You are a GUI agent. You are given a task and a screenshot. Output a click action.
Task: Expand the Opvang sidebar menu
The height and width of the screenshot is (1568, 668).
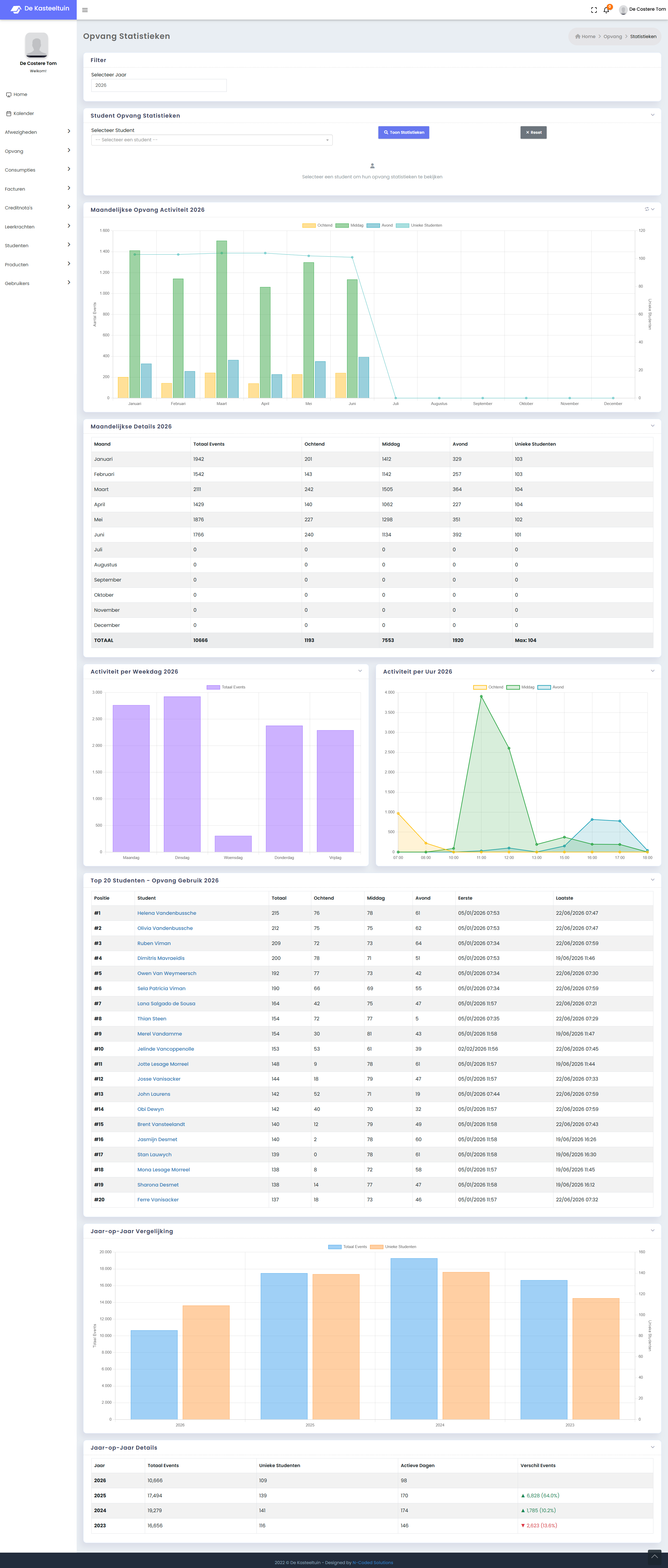(38, 151)
